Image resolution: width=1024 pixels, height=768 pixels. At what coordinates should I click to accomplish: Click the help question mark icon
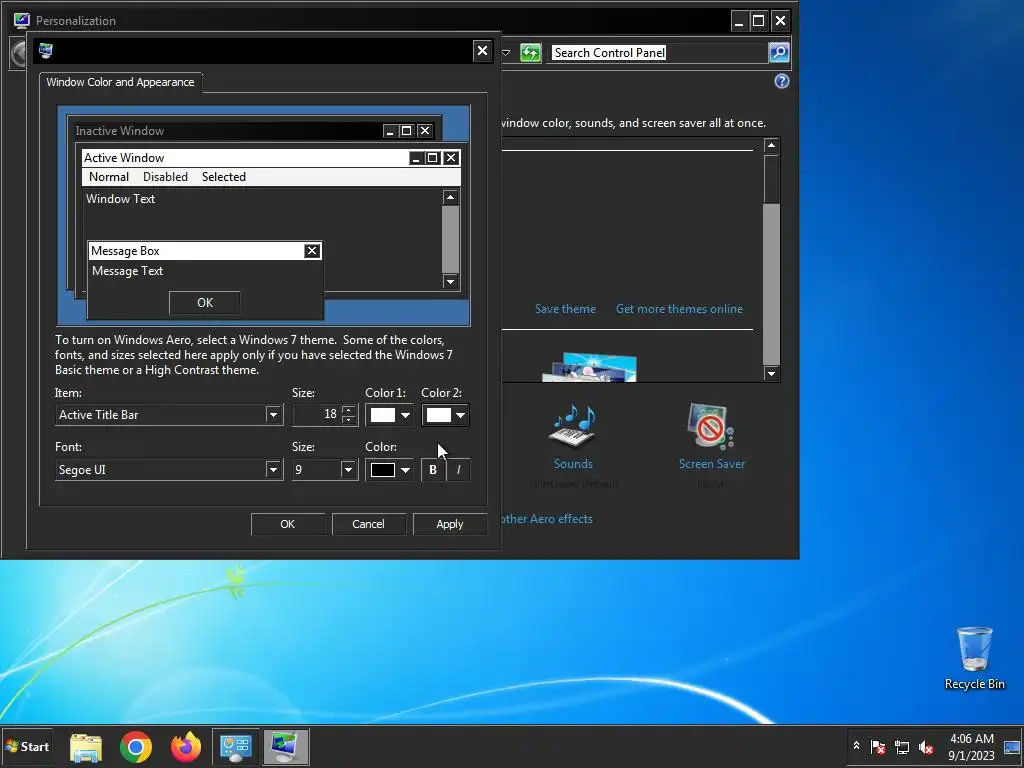point(782,81)
